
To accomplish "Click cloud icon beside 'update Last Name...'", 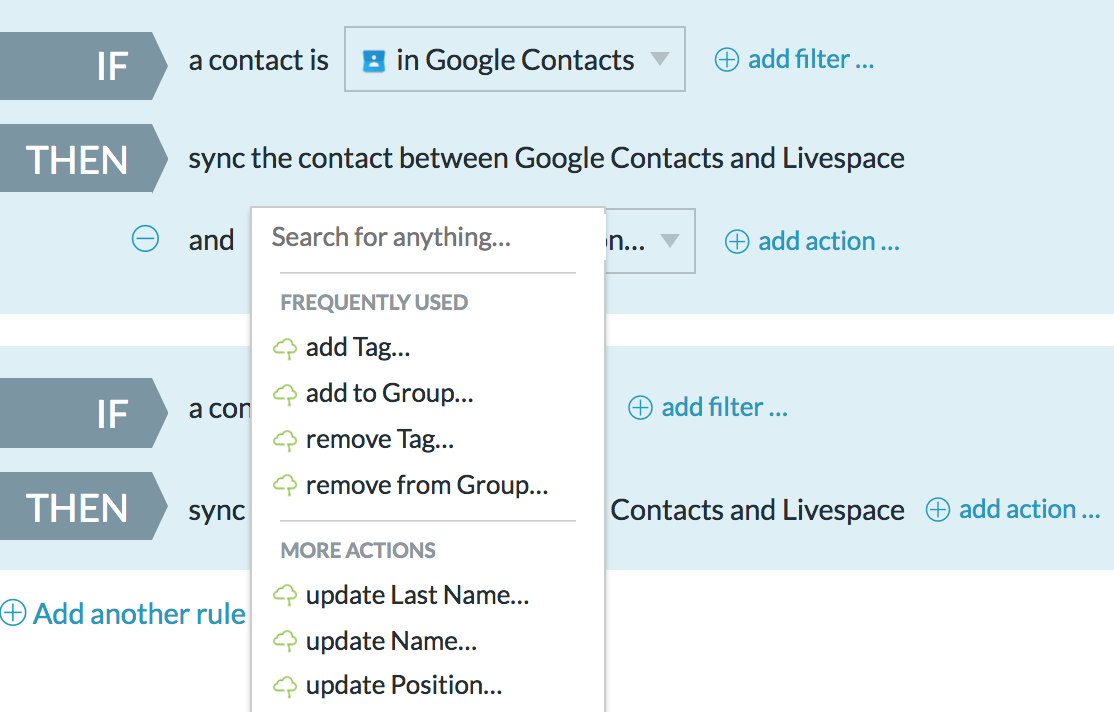I will (285, 595).
